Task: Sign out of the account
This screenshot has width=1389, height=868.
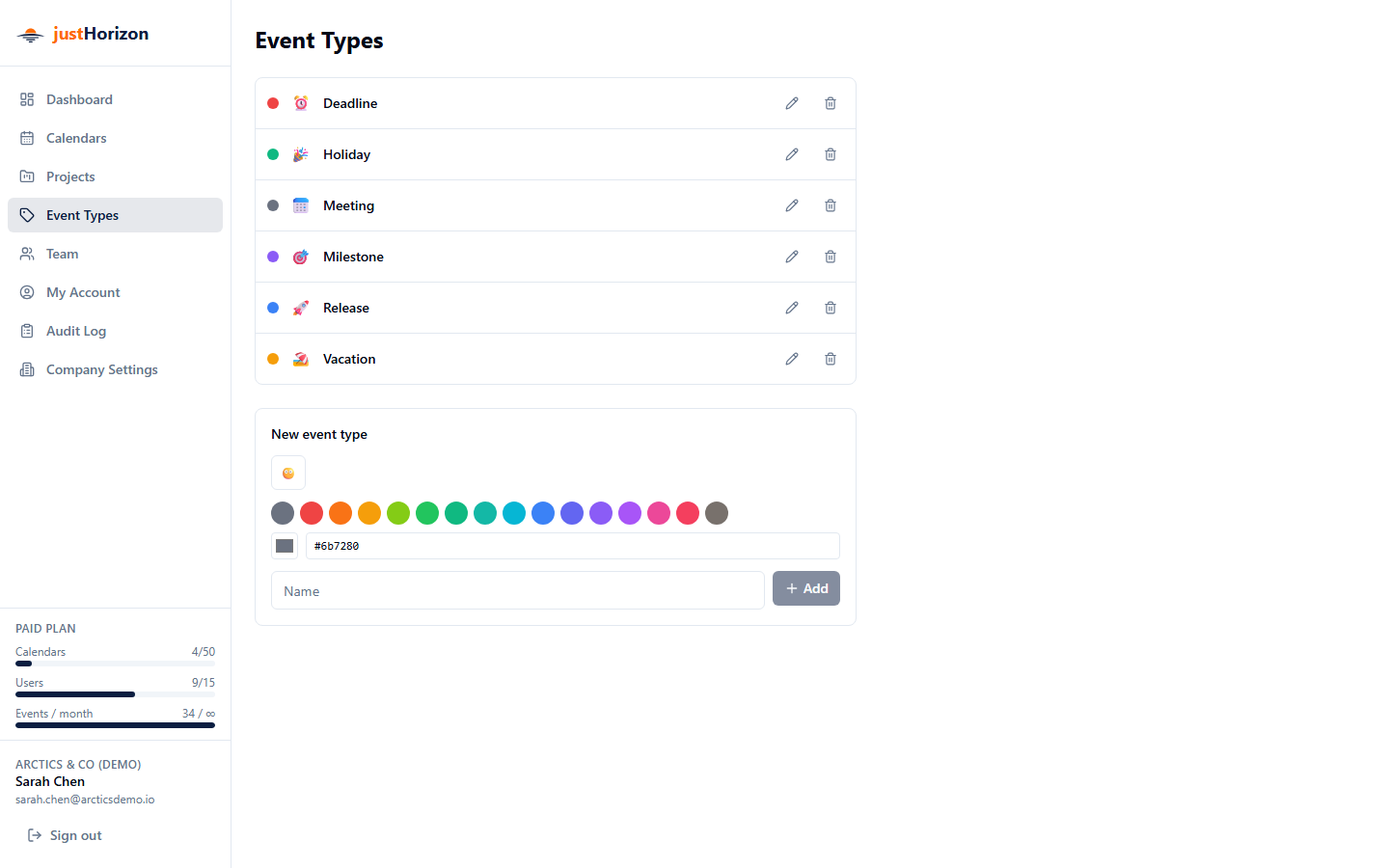Action: point(65,835)
